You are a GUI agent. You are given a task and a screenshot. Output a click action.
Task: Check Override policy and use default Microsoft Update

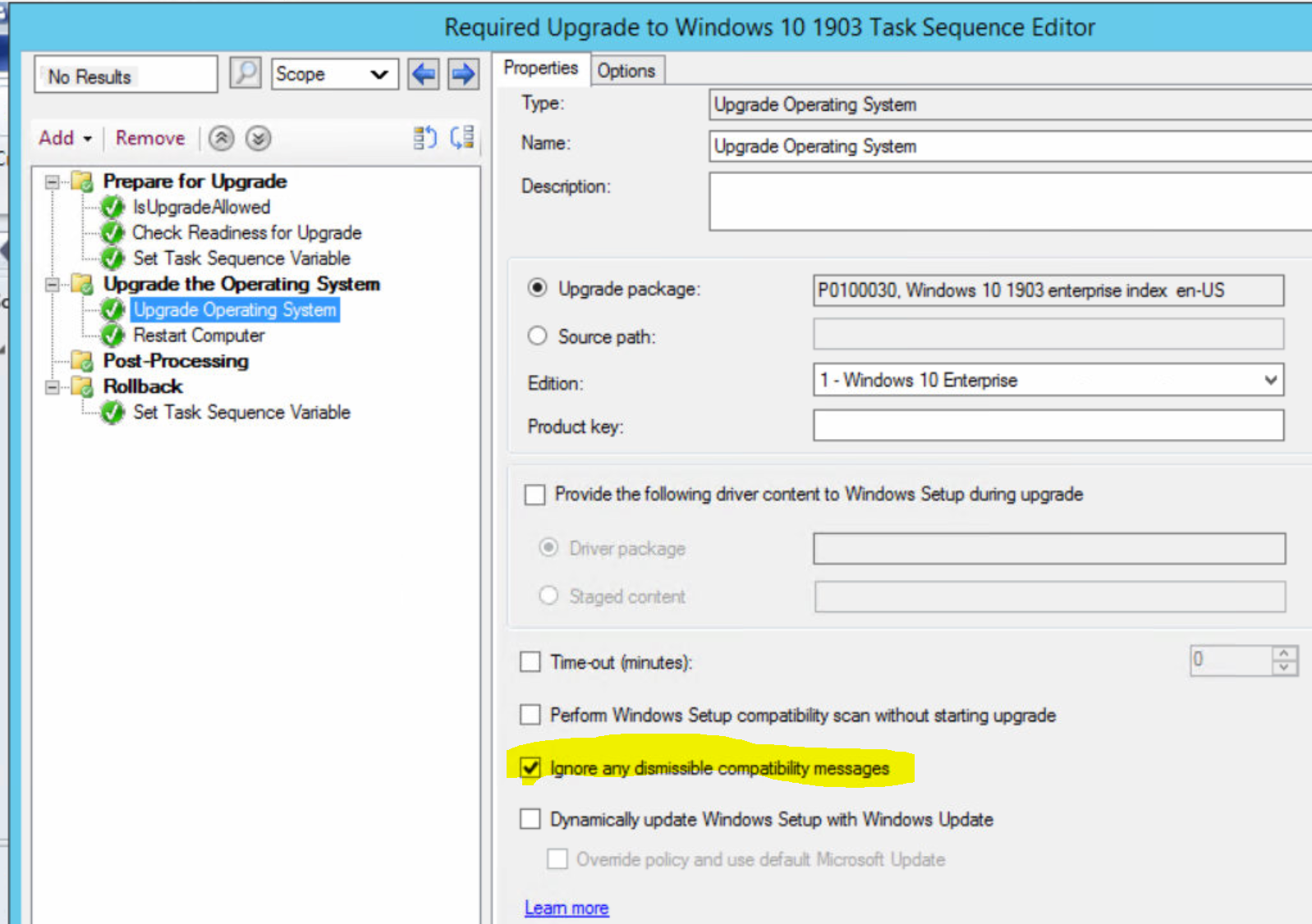557,859
